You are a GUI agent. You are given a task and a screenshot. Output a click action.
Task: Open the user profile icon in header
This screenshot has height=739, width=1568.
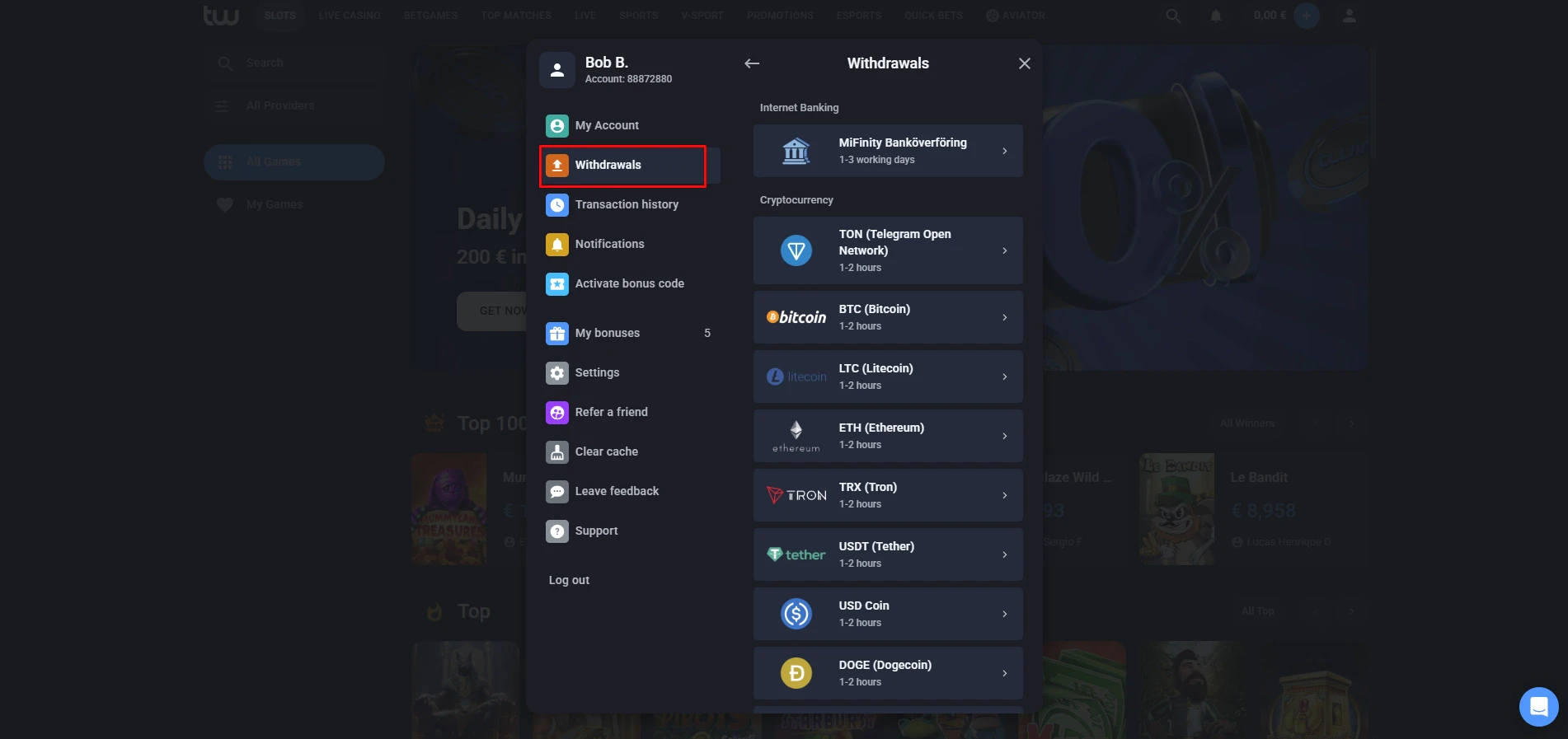point(1350,16)
